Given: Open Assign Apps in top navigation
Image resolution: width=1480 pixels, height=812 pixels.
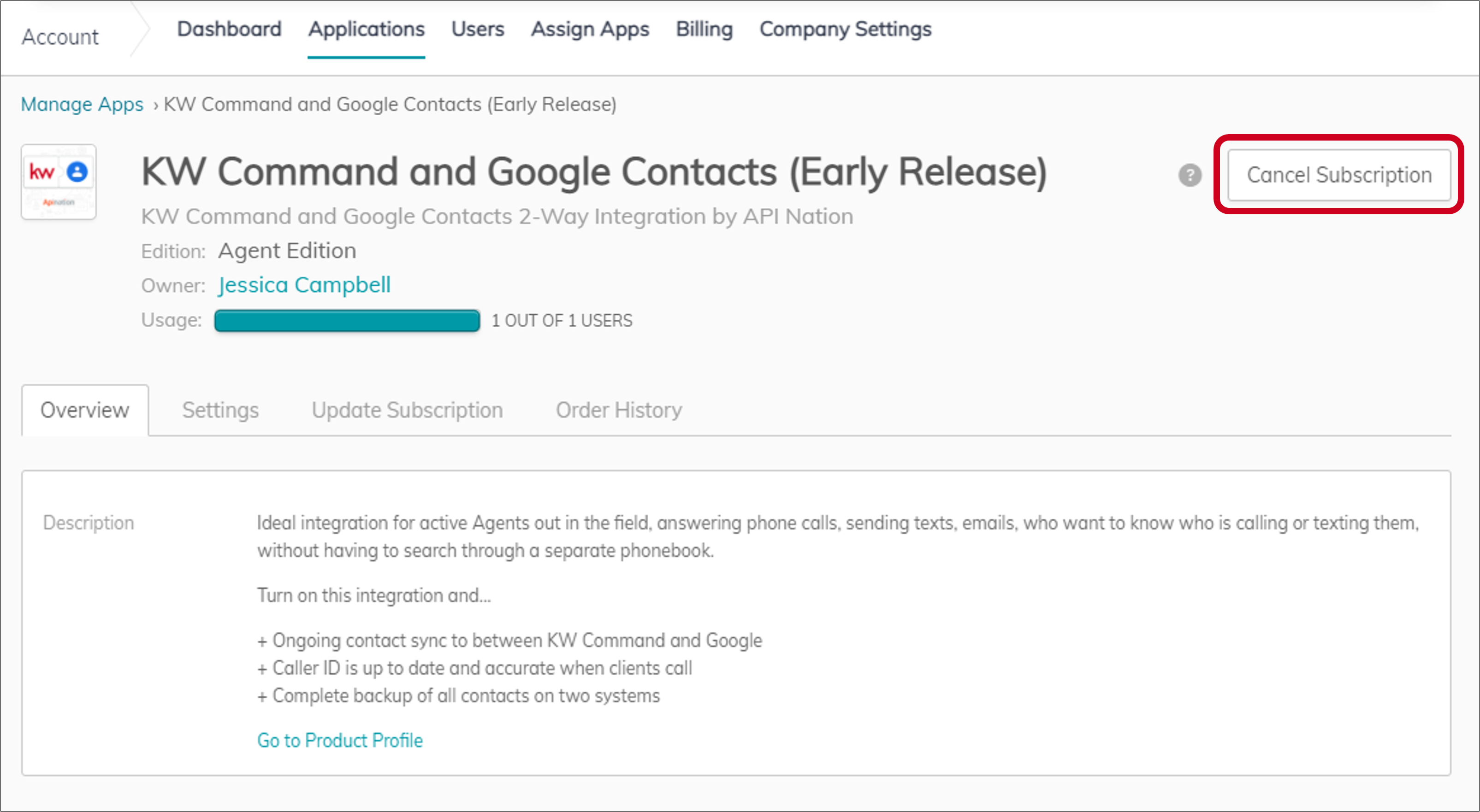Looking at the screenshot, I should coord(590,29).
